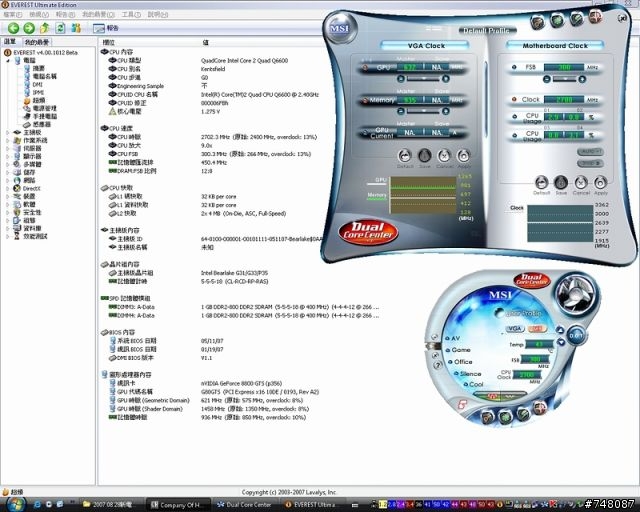The height and width of the screenshot is (512, 640).
Task: Click the blue up arrow on the round widget
Action: [x=560, y=330]
